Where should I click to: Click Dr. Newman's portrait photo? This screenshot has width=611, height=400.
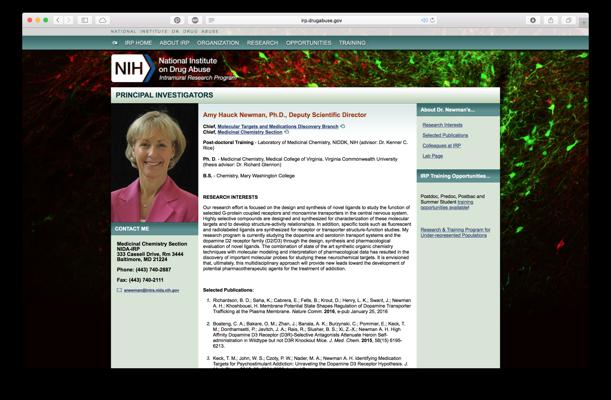[154, 163]
